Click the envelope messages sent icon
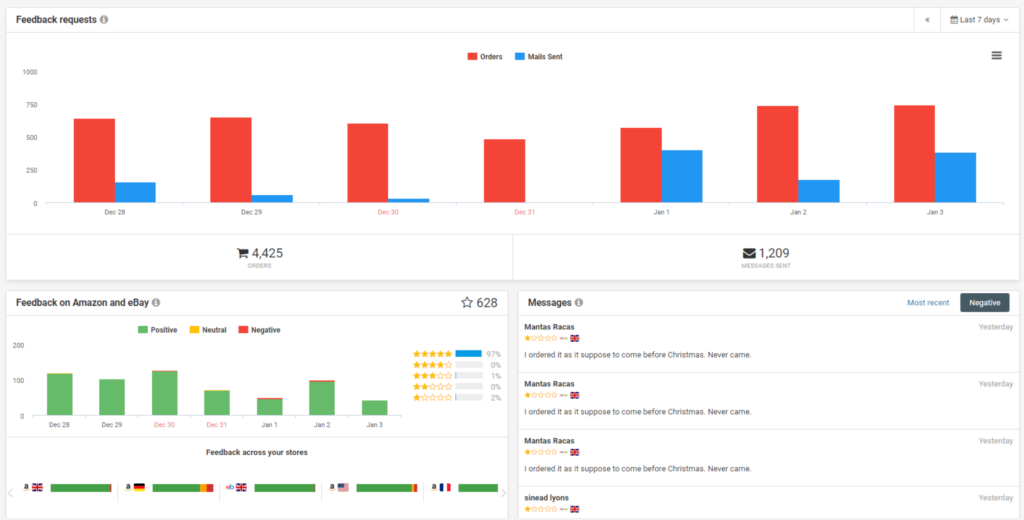 pyautogui.click(x=749, y=253)
